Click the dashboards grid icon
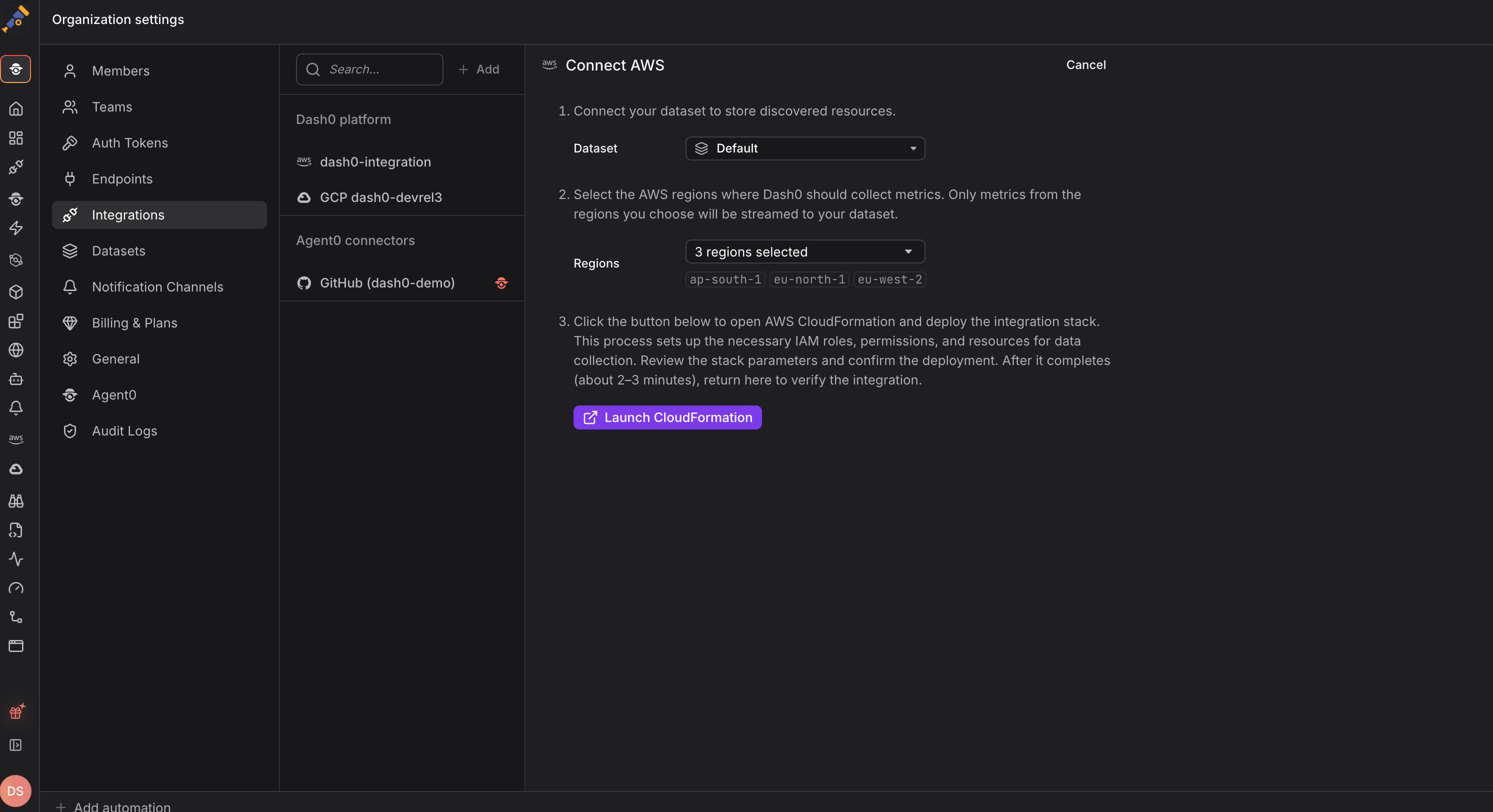Screen dimensions: 1493x812 15,138
